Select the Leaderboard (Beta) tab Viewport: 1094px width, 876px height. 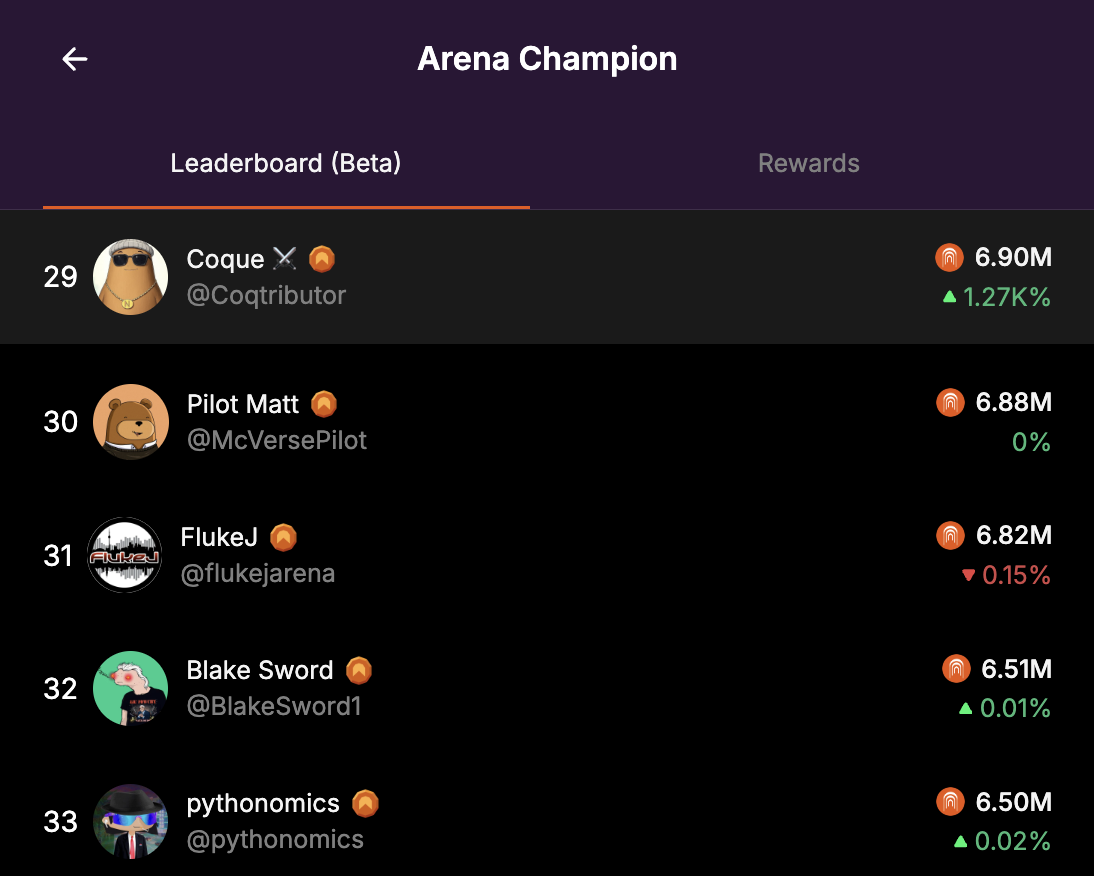pyautogui.click(x=286, y=163)
